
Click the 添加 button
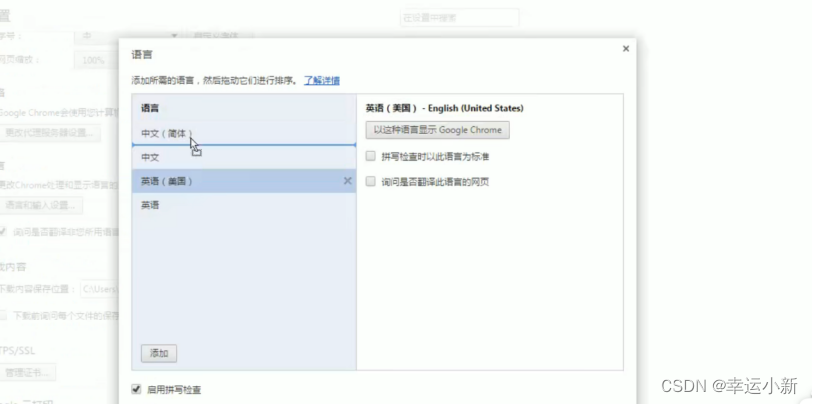pos(159,353)
